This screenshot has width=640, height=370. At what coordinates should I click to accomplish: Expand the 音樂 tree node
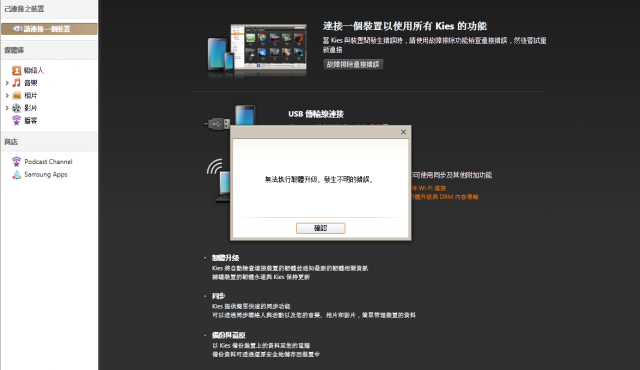[7, 83]
